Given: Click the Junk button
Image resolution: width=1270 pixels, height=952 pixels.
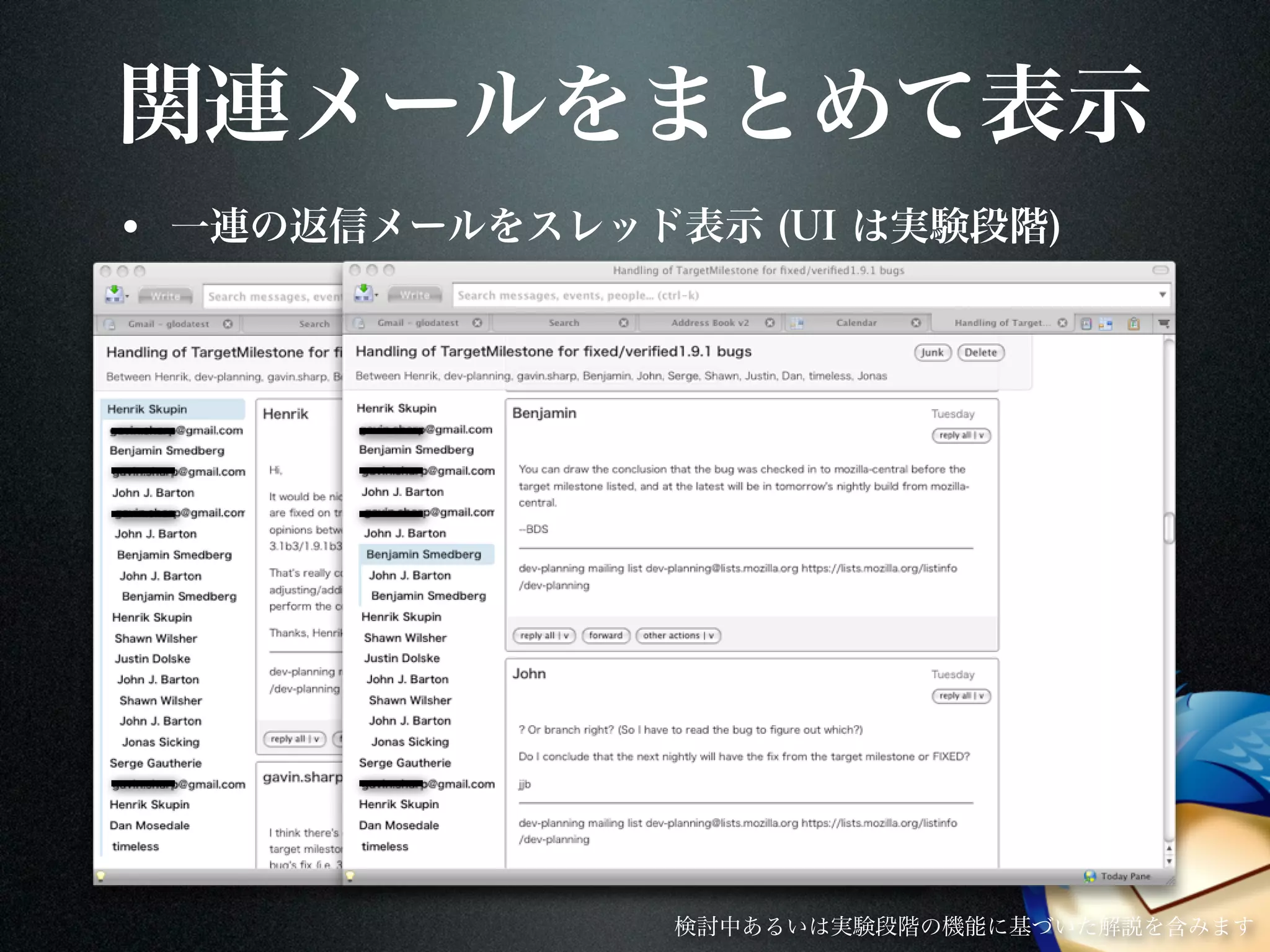Looking at the screenshot, I should click(x=932, y=353).
